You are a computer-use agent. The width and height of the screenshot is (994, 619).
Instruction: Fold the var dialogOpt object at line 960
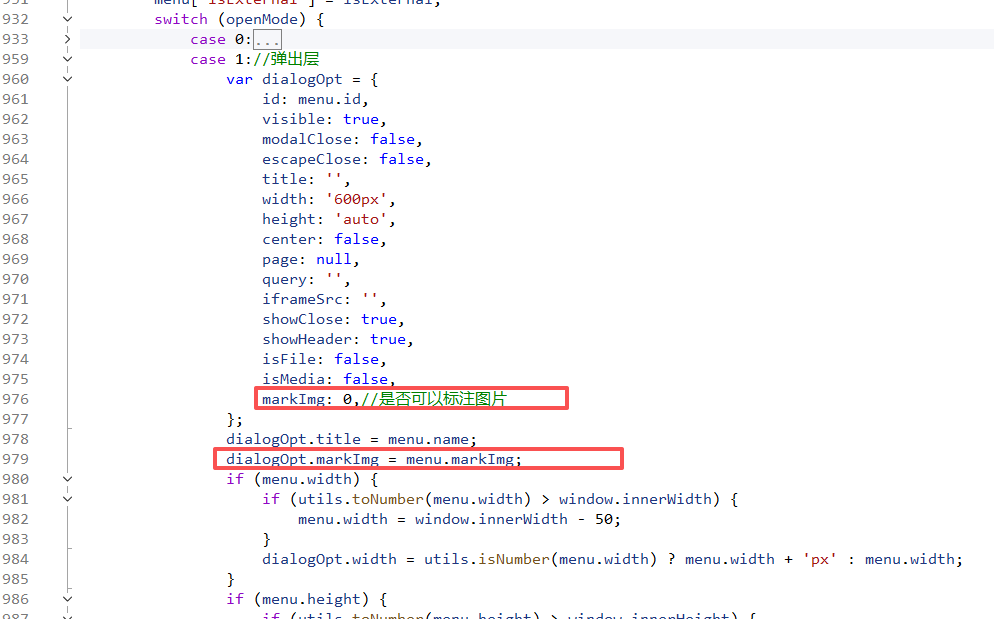pyautogui.click(x=67, y=79)
